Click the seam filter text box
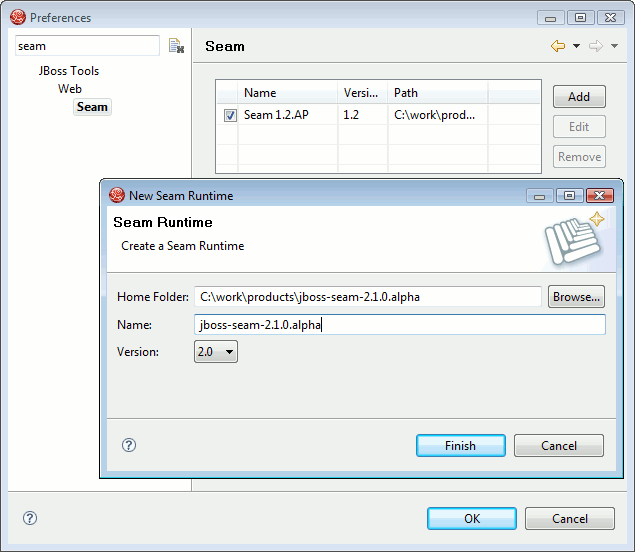 click(x=87, y=46)
